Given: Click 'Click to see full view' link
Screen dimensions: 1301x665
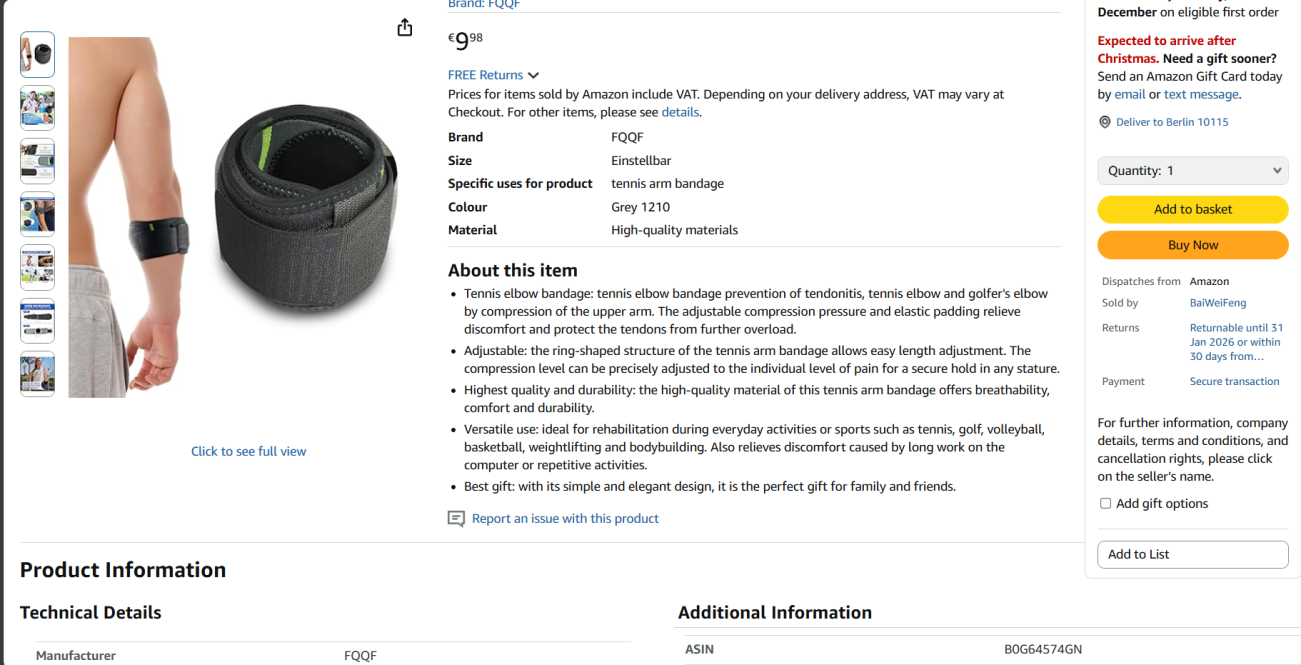Looking at the screenshot, I should click(x=248, y=451).
